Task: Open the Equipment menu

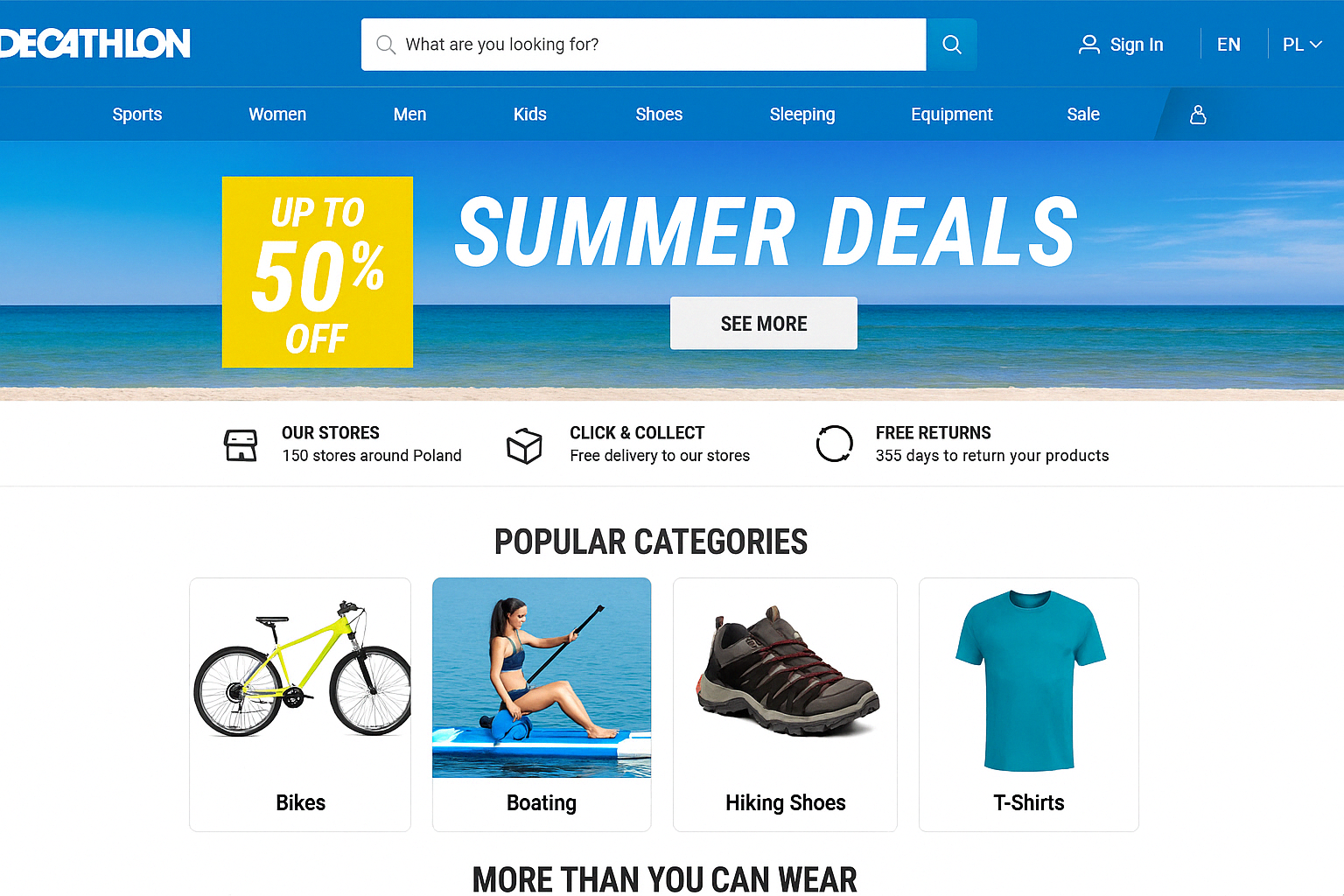Action: click(x=952, y=115)
